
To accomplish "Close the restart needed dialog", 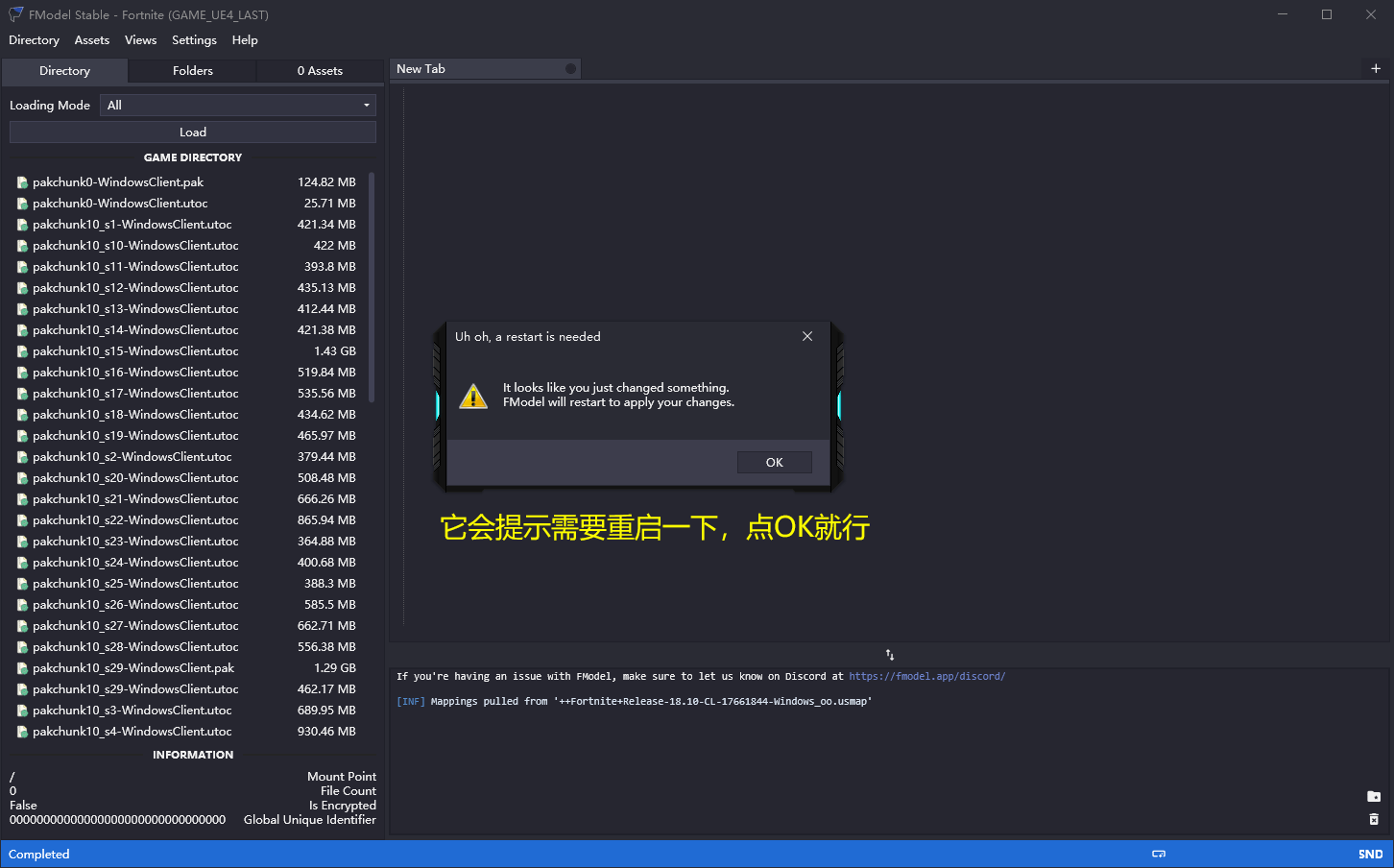I will tap(807, 336).
